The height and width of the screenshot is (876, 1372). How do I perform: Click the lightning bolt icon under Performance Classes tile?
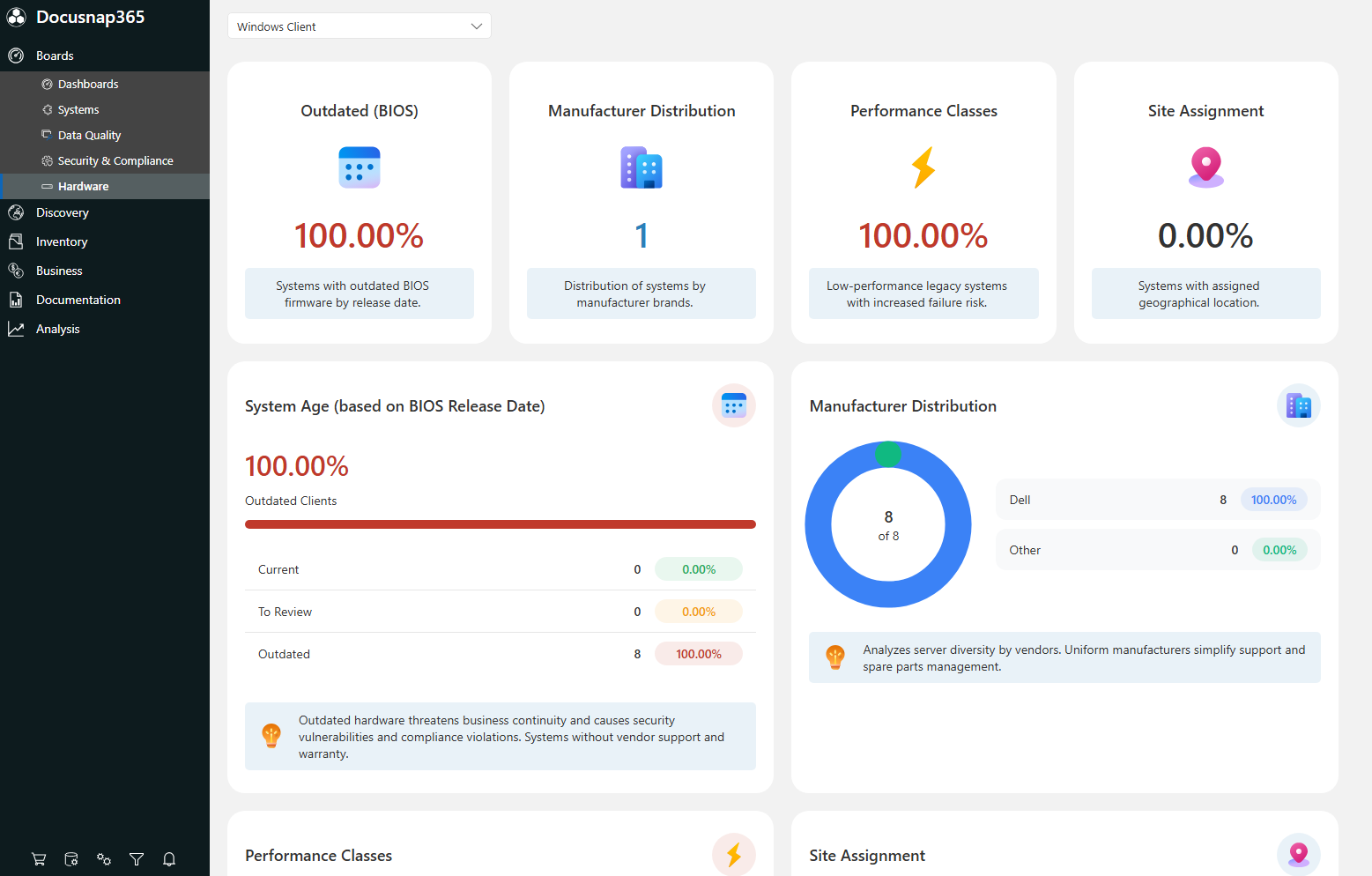(x=923, y=167)
